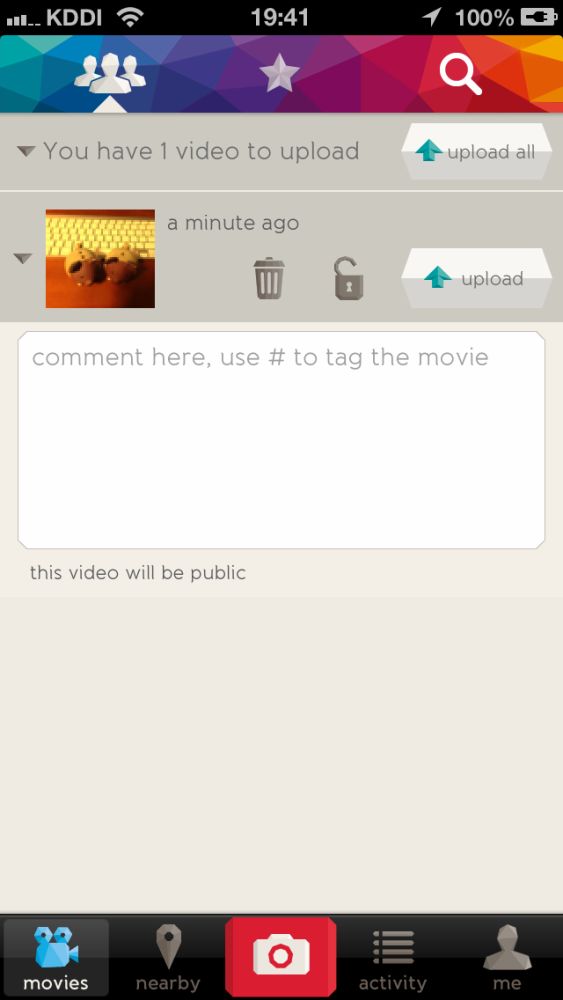Collapse the video item details triangle
The height and width of the screenshot is (1000, 563).
[23, 258]
